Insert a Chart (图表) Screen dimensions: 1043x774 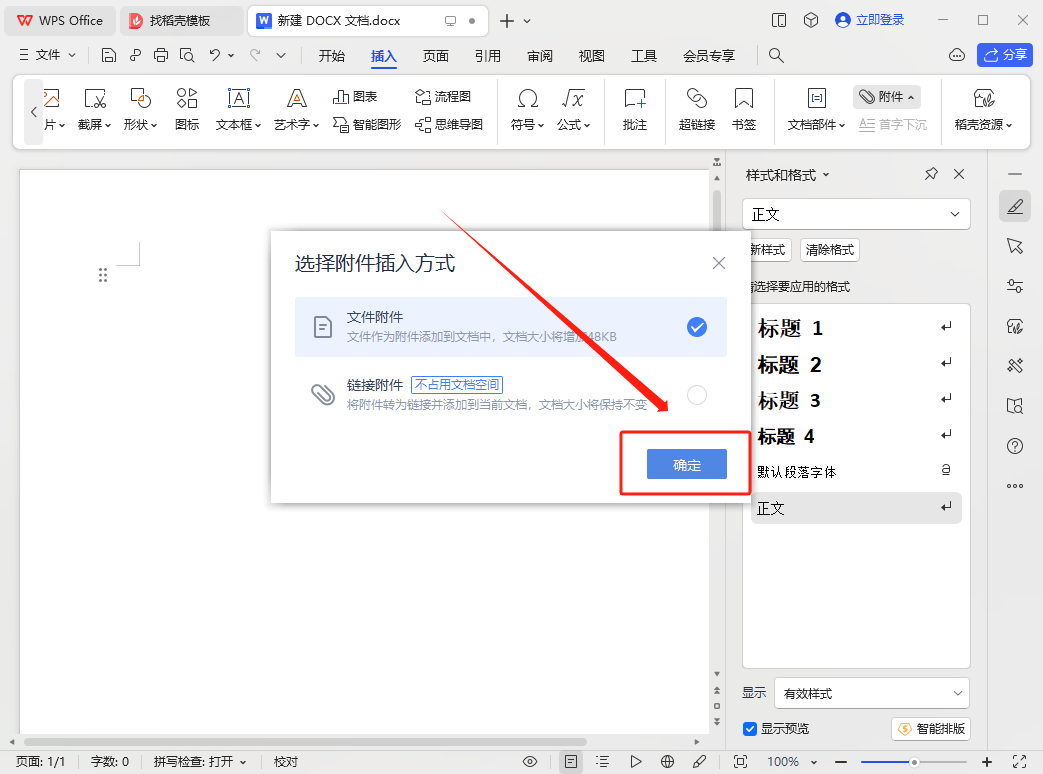pos(355,97)
